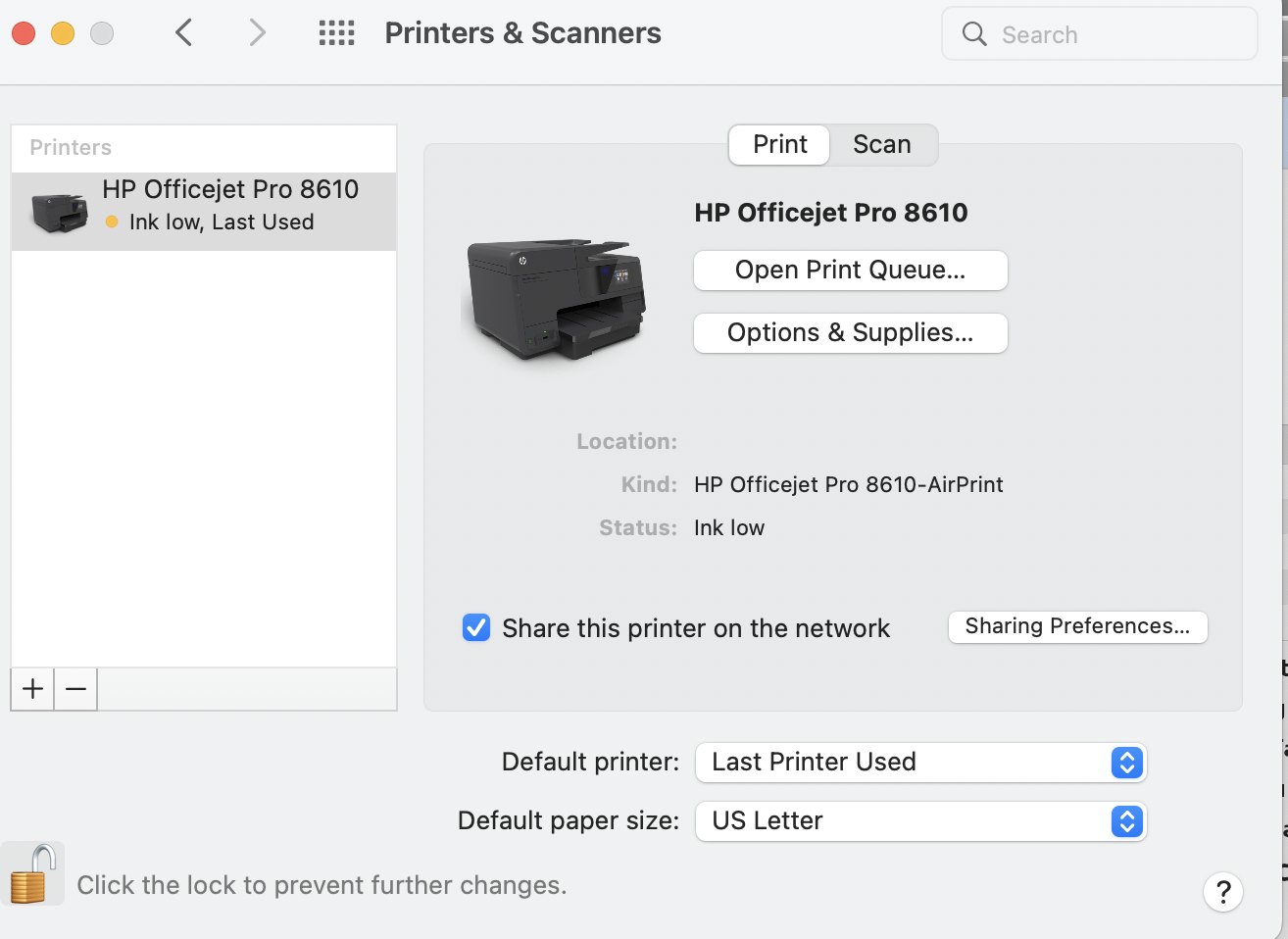Image resolution: width=1288 pixels, height=939 pixels.
Task: Click the forward navigation arrow
Action: 257,33
